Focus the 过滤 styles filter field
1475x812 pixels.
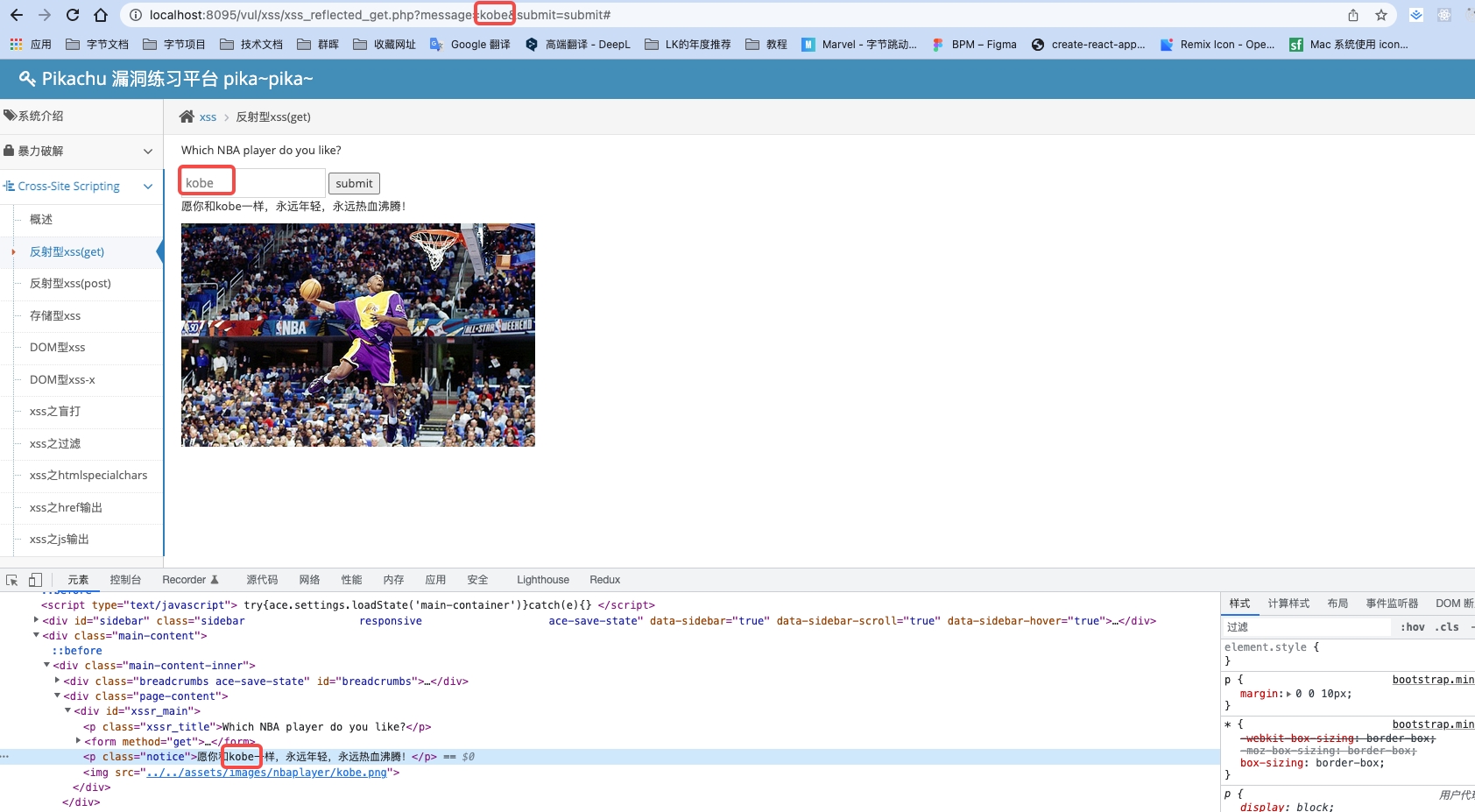point(1307,627)
